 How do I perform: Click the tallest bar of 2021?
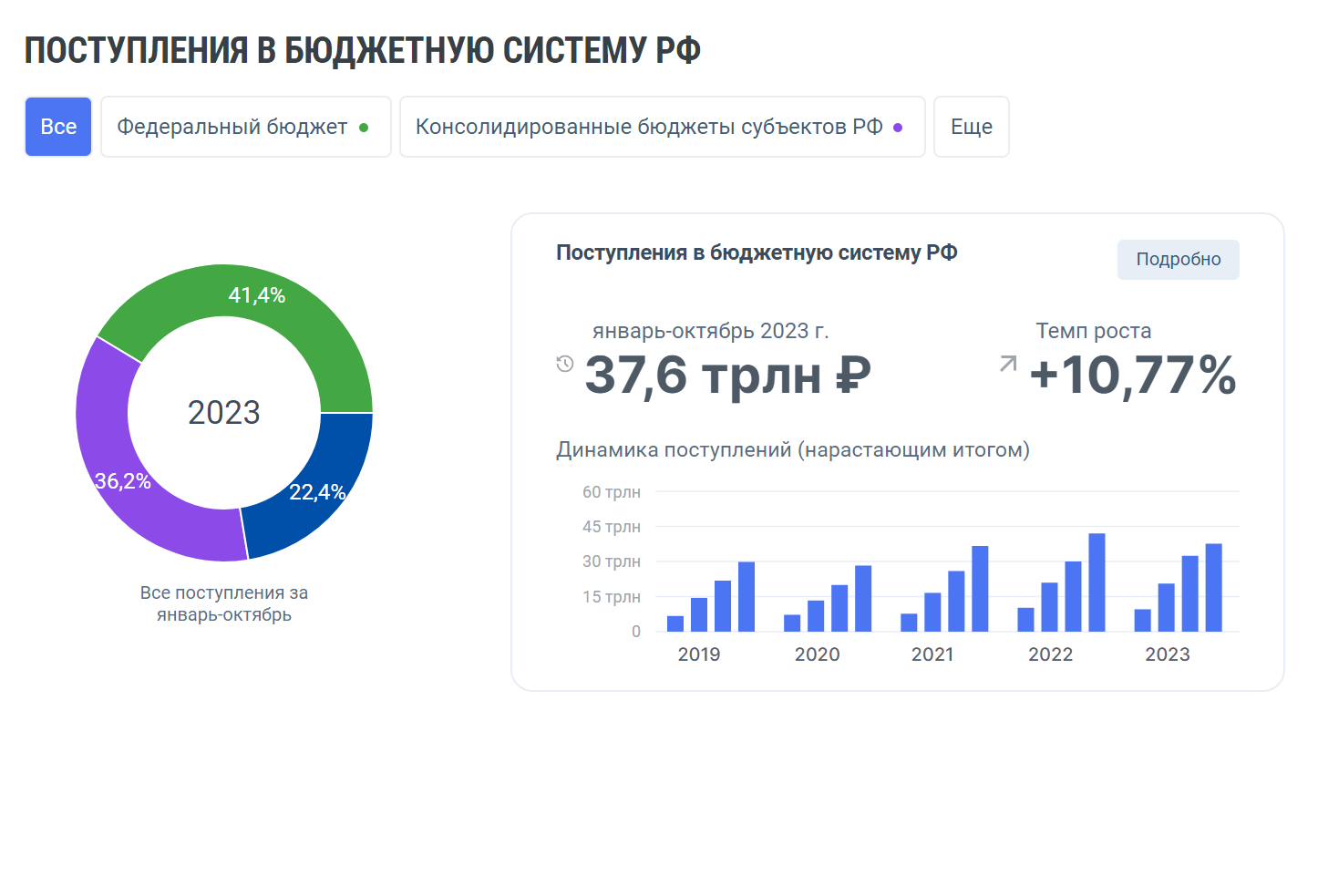click(x=981, y=589)
